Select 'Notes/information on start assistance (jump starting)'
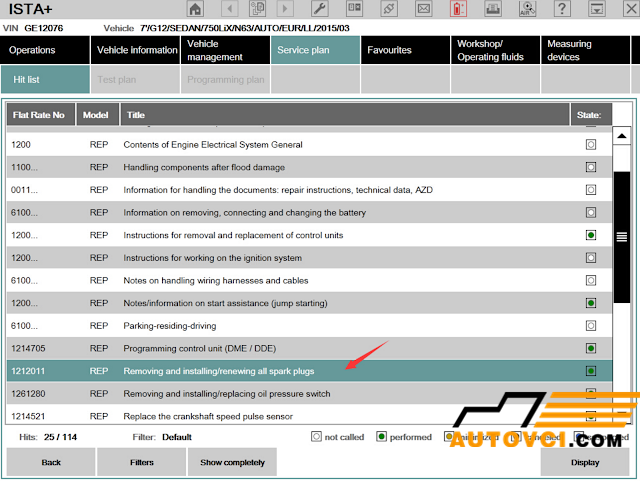 click(x=309, y=303)
